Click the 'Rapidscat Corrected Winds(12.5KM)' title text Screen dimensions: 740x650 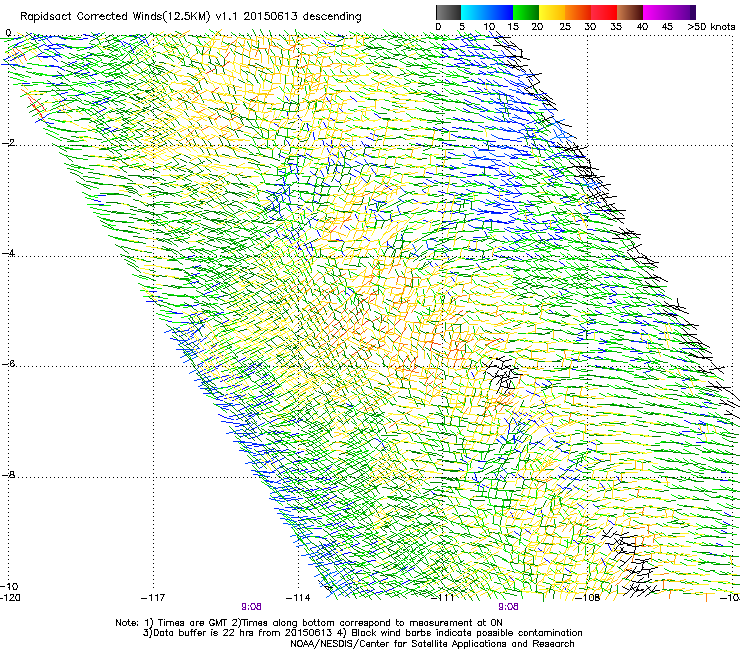click(x=115, y=17)
